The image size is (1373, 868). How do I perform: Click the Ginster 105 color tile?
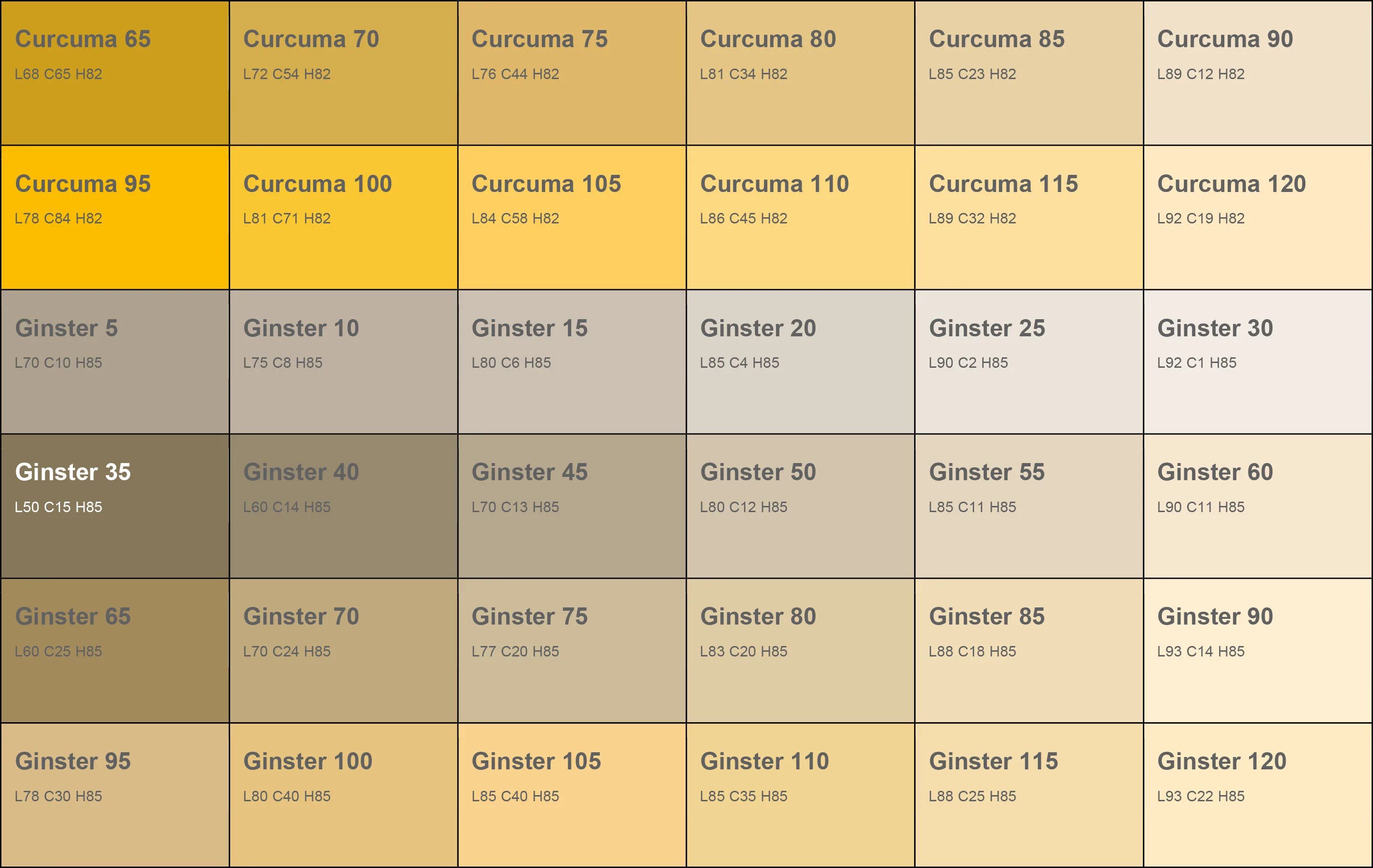(x=572, y=795)
